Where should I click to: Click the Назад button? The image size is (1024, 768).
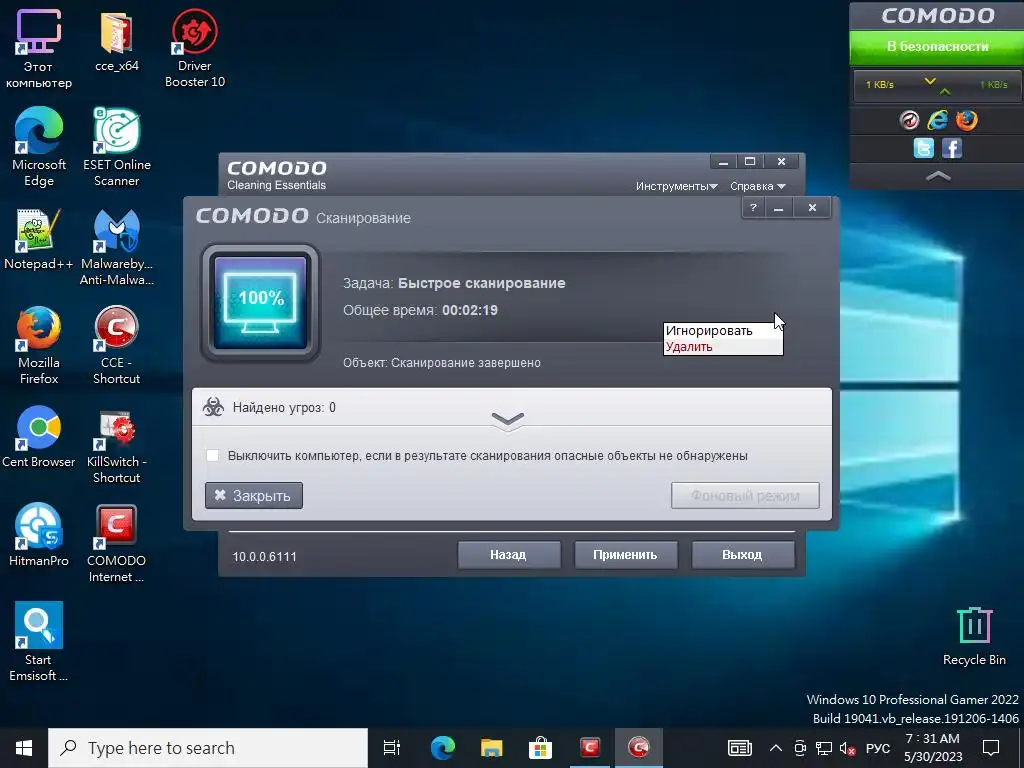pos(508,554)
